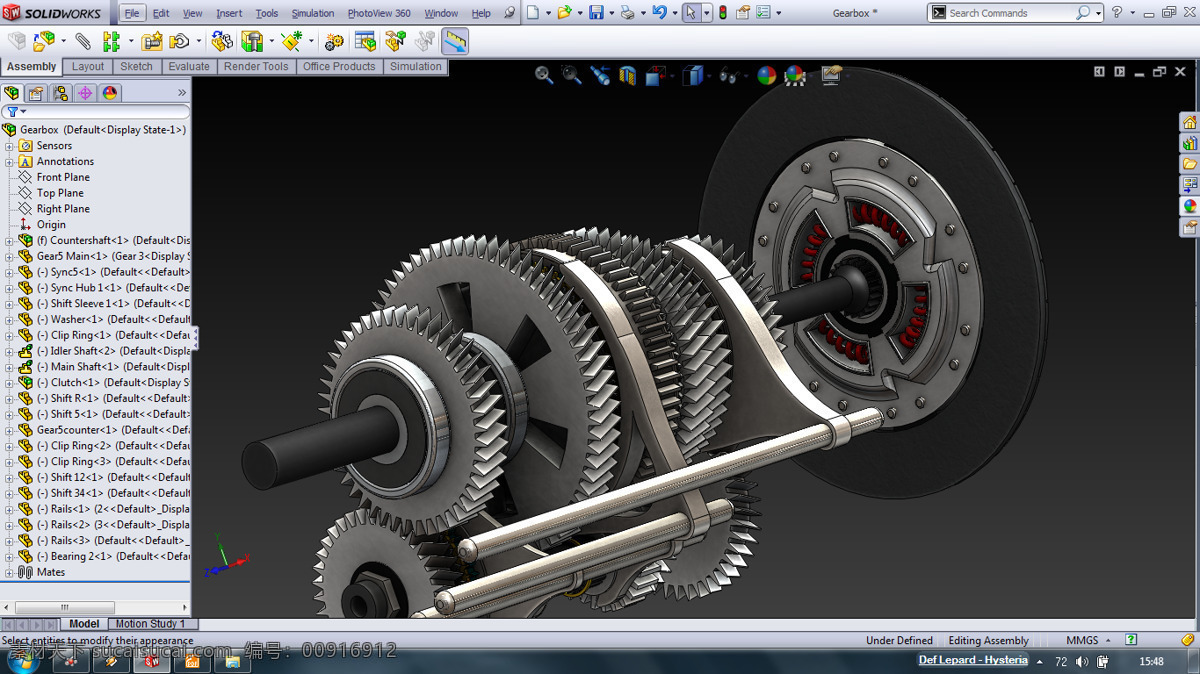Click the Rebuild traffic light icon
The image size is (1200, 674).
point(722,13)
